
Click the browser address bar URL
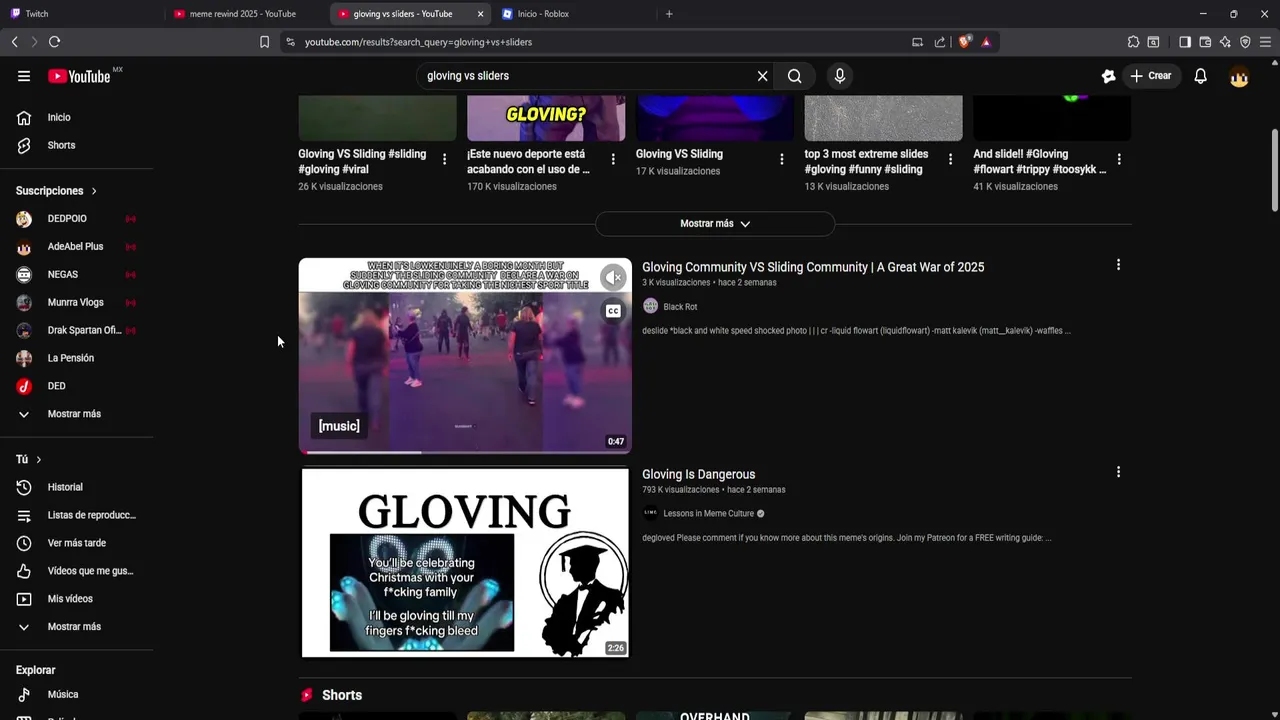[x=418, y=42]
